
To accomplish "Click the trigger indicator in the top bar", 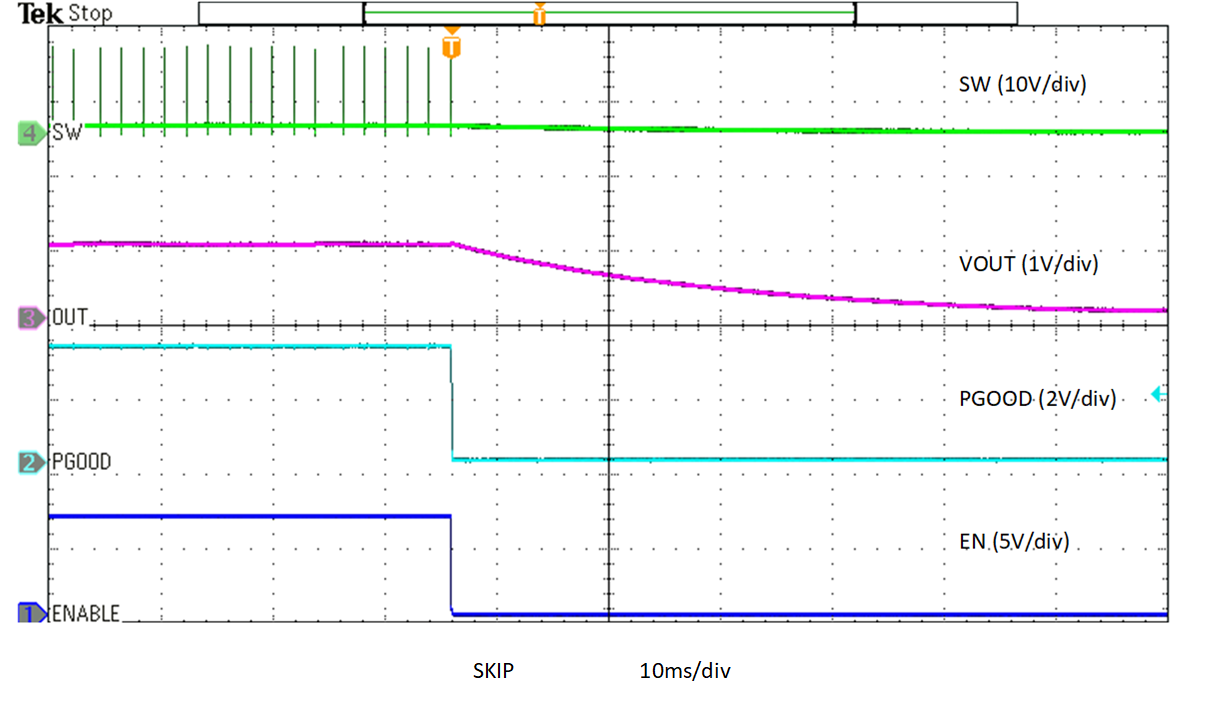I will point(539,13).
